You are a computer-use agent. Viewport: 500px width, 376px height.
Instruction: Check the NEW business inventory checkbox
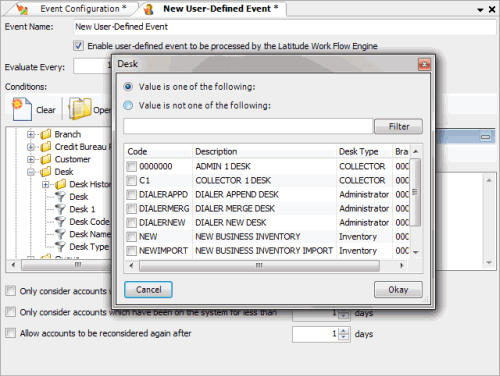click(132, 236)
